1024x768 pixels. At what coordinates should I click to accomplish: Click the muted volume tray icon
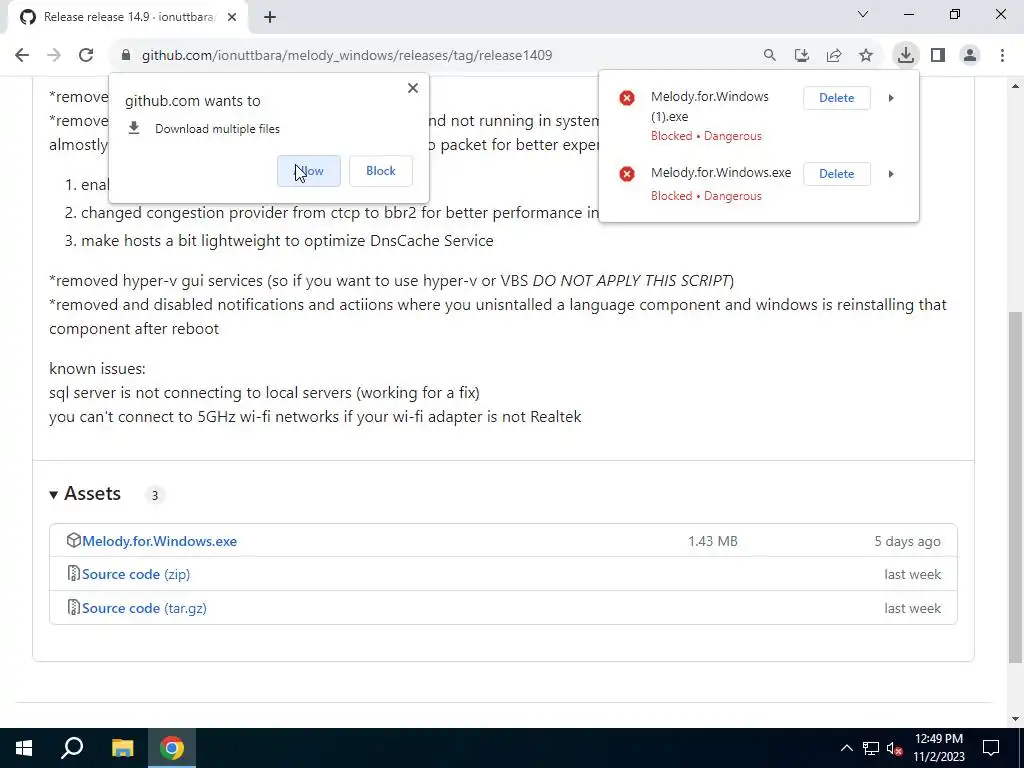click(895, 748)
